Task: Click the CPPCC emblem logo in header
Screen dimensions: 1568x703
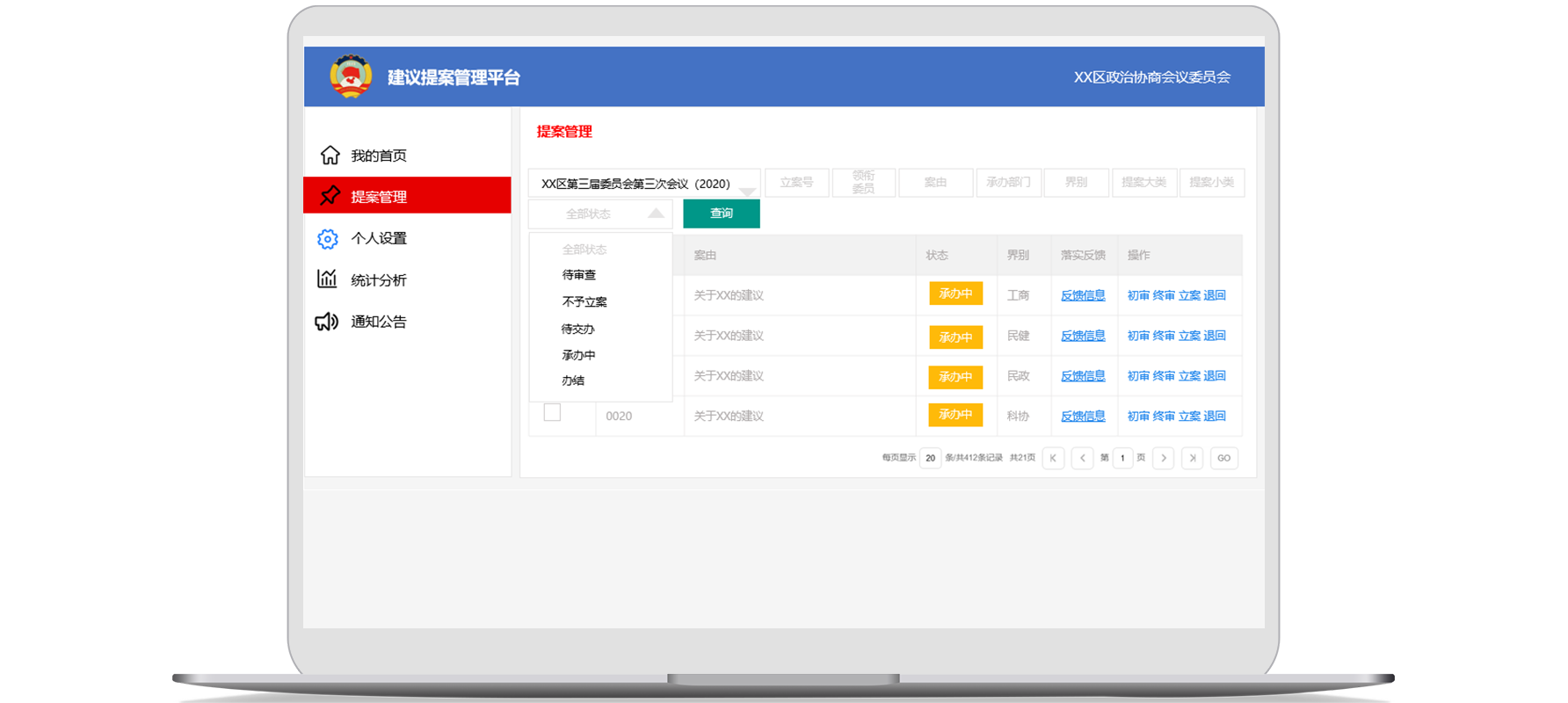Action: [x=351, y=76]
